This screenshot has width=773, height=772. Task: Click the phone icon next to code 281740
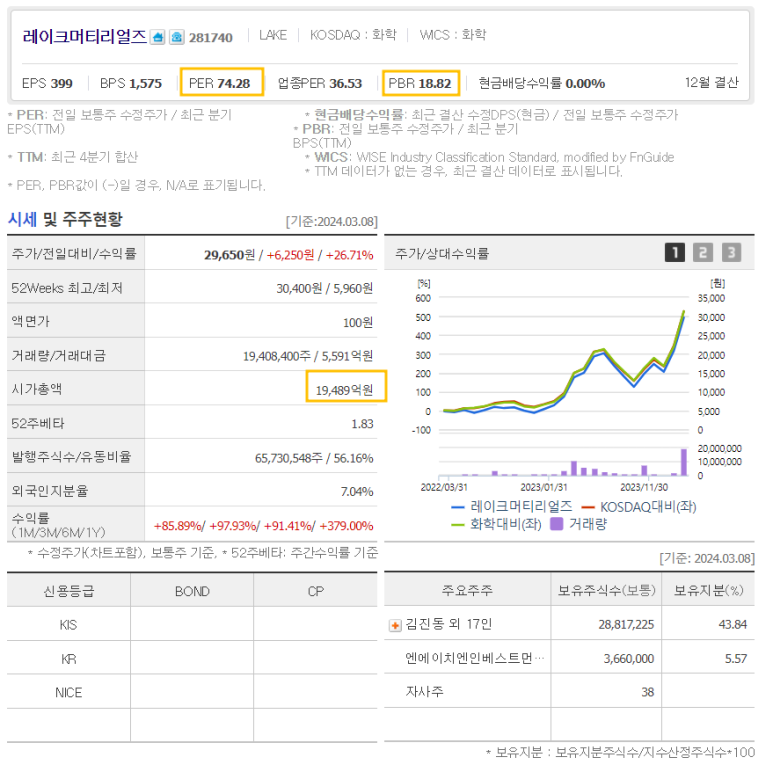click(x=176, y=37)
